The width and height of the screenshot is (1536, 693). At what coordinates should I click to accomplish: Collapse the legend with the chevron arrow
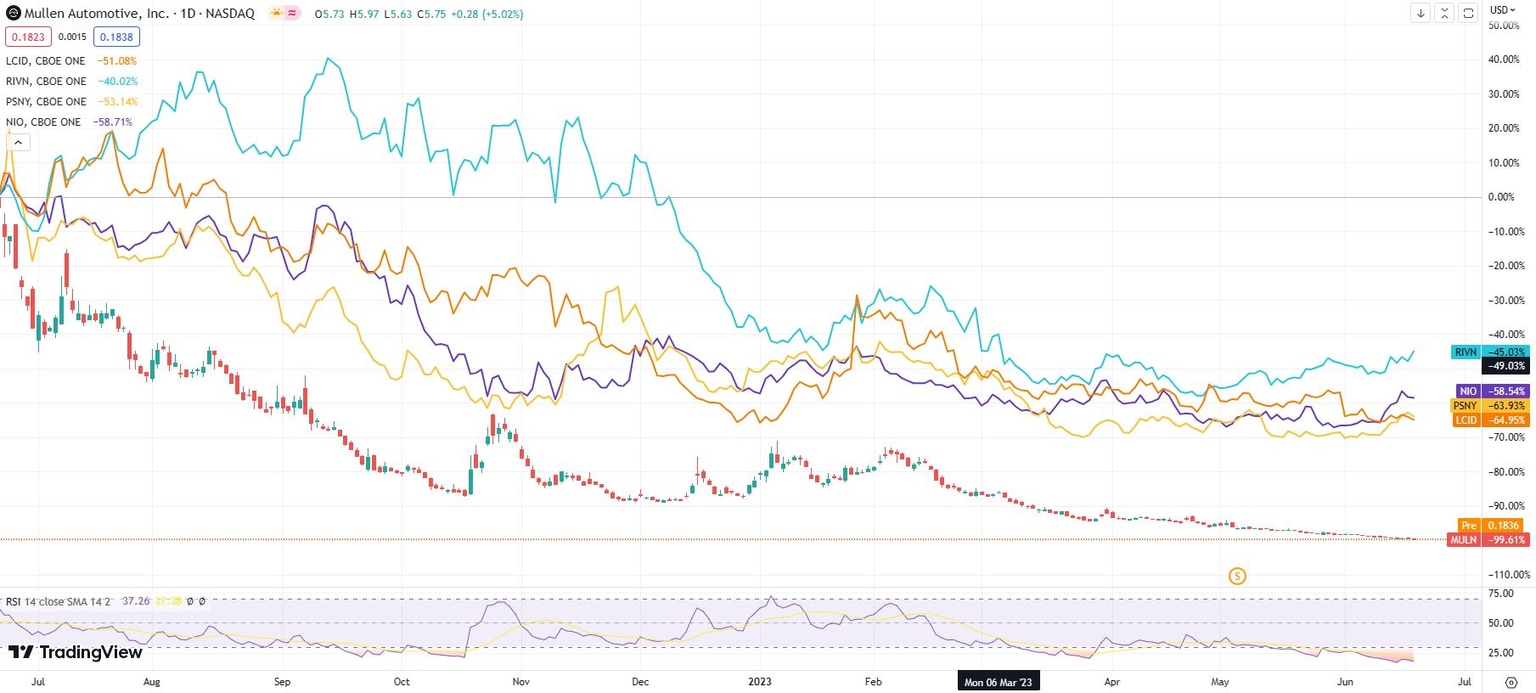point(18,141)
